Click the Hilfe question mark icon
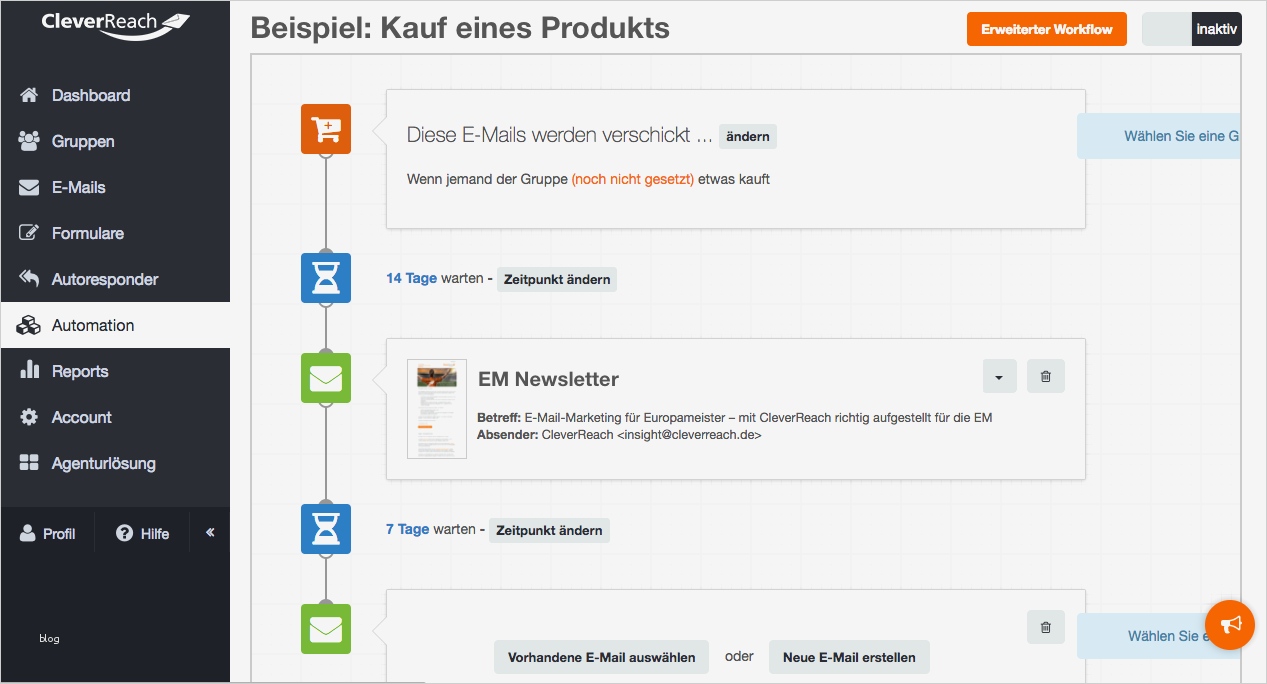The image size is (1267, 684). 122,533
